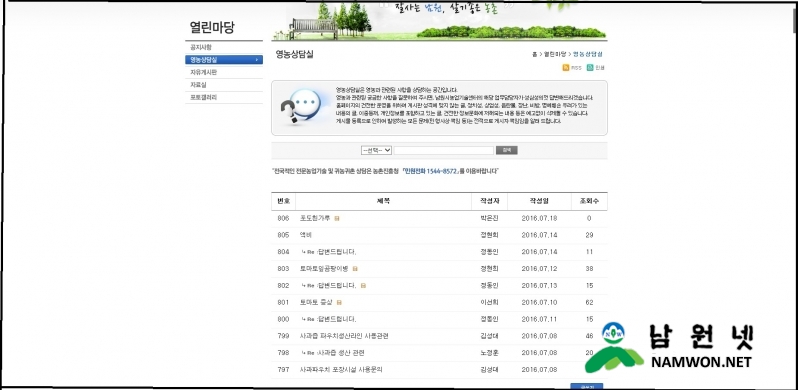Click the date 2016.07.10
This screenshot has width=798, height=390.
539,302
